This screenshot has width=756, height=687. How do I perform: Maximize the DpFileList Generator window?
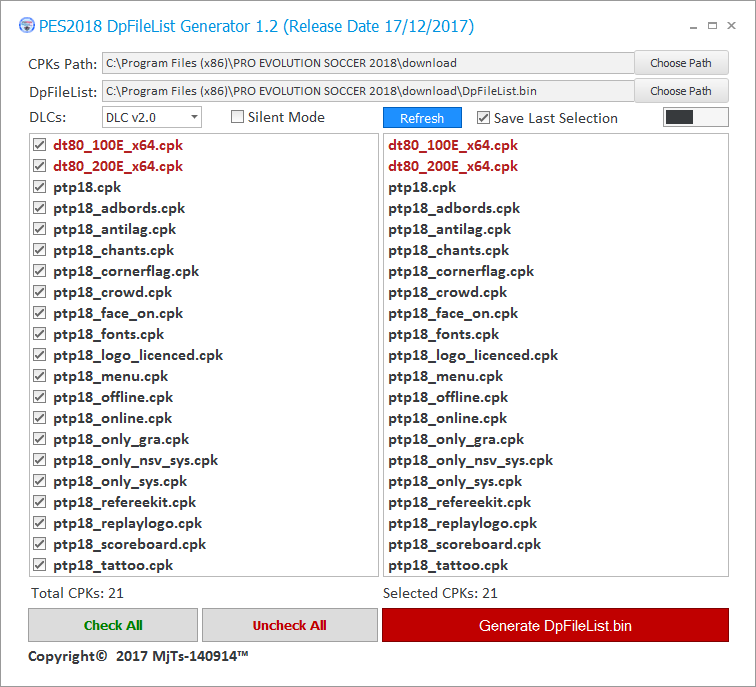tap(712, 26)
